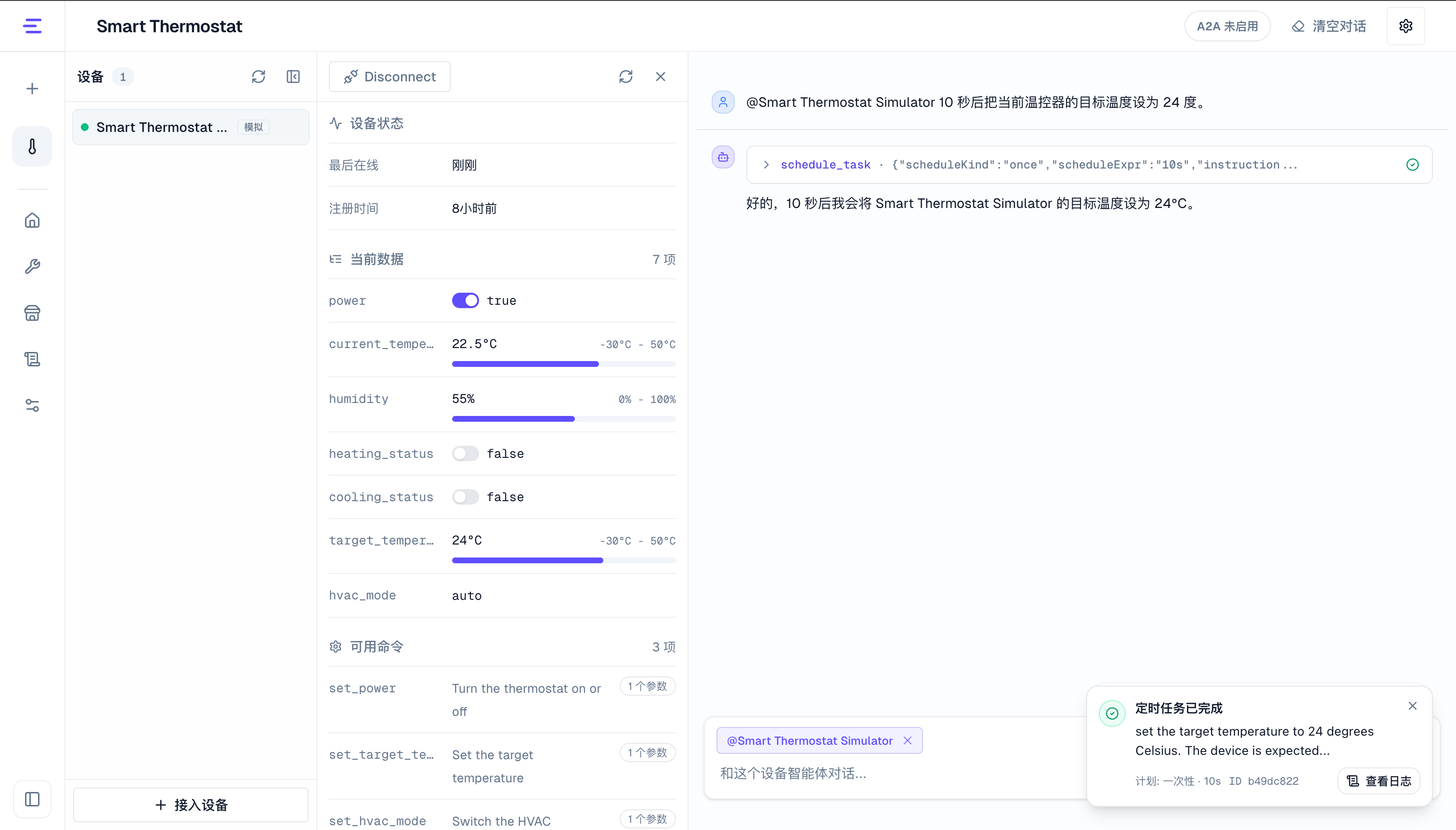Click the target_temperature progress bar
The width and height of the screenshot is (1456, 830).
tap(563, 560)
